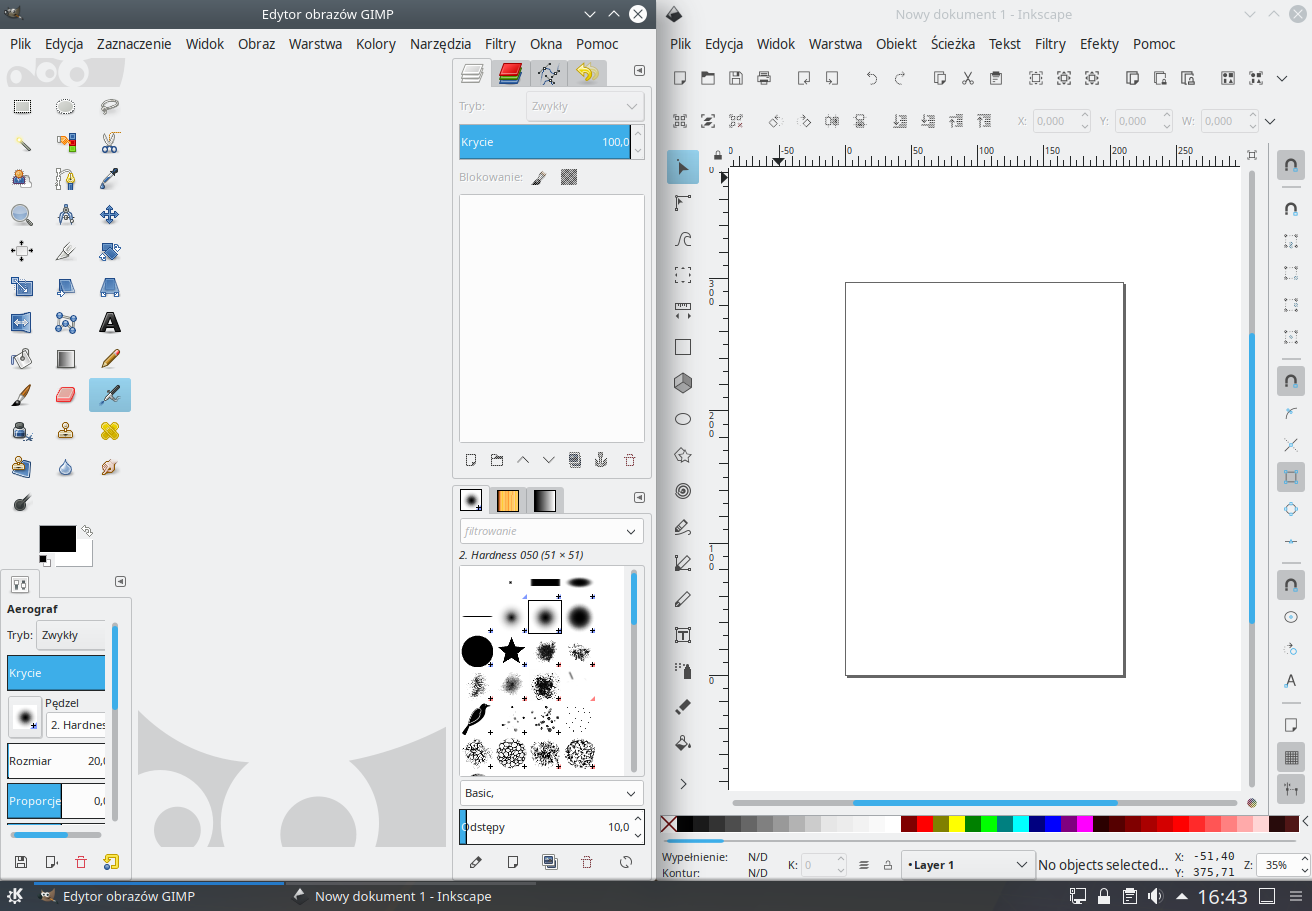Open Airbrush Tryb Zwykły mode dropdown
The image size is (1312, 911).
[72, 635]
